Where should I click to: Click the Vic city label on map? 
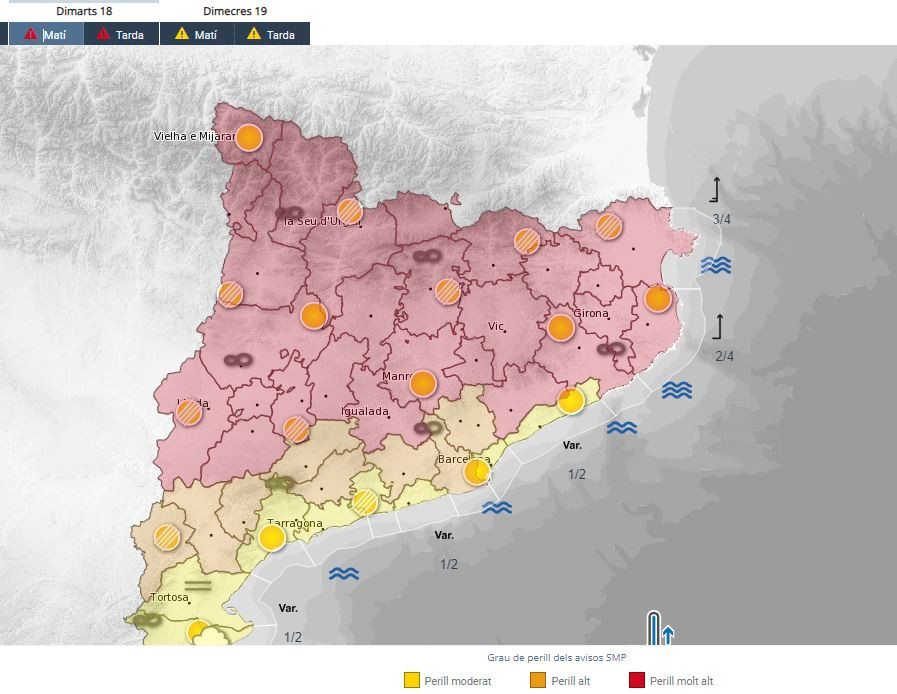(496, 327)
